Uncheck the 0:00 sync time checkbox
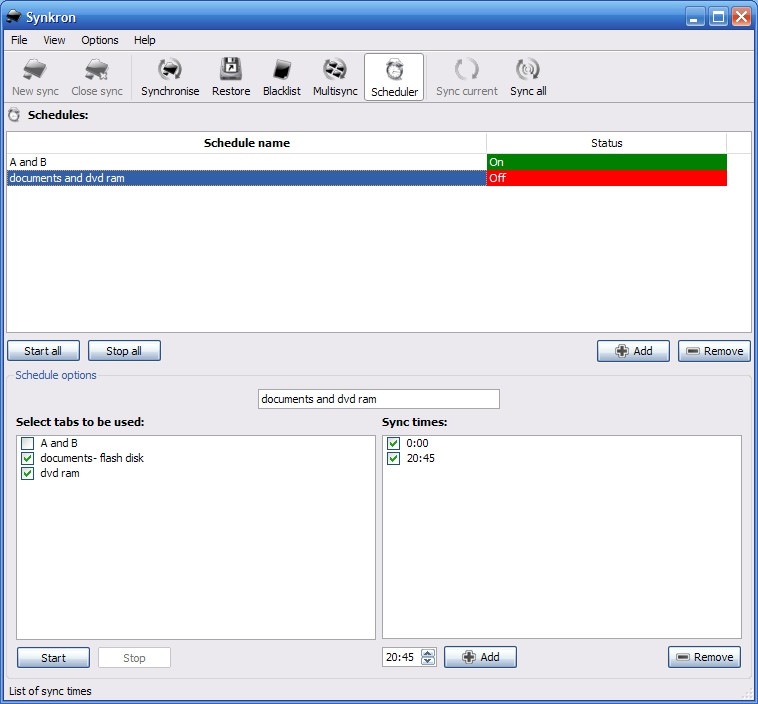Image resolution: width=758 pixels, height=704 pixels. point(394,443)
